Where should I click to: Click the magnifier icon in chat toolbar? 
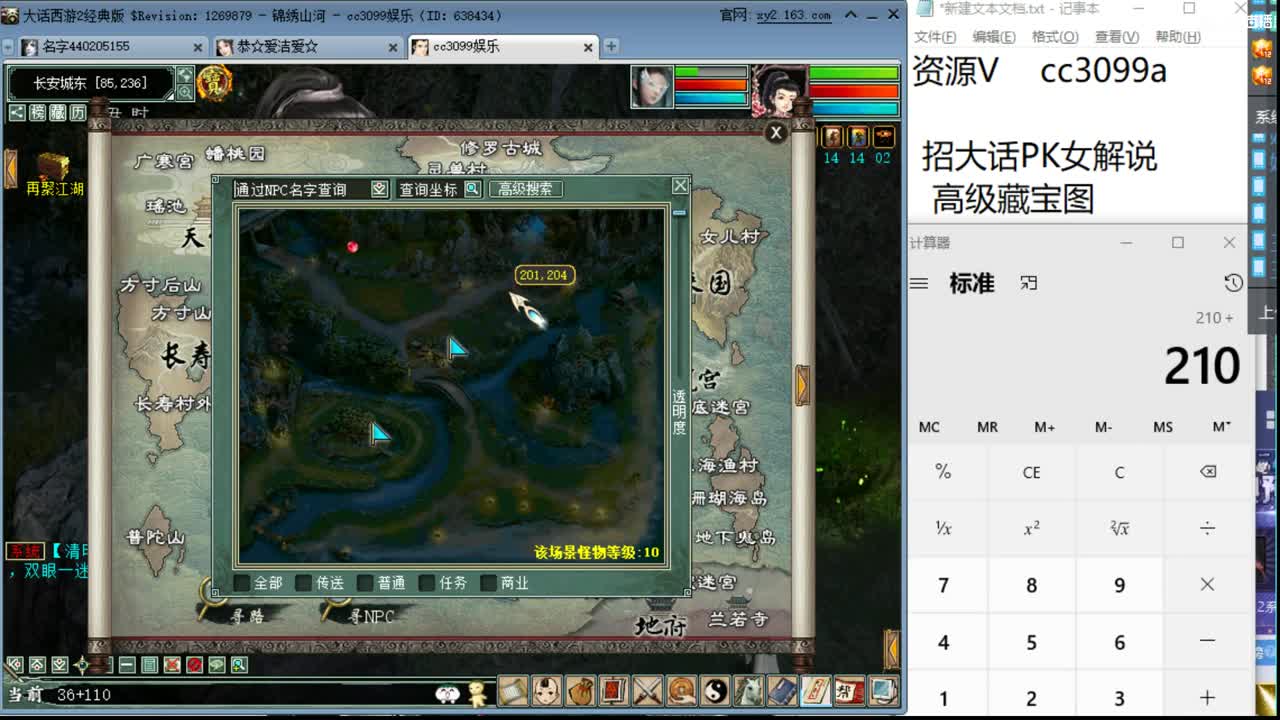coord(239,665)
